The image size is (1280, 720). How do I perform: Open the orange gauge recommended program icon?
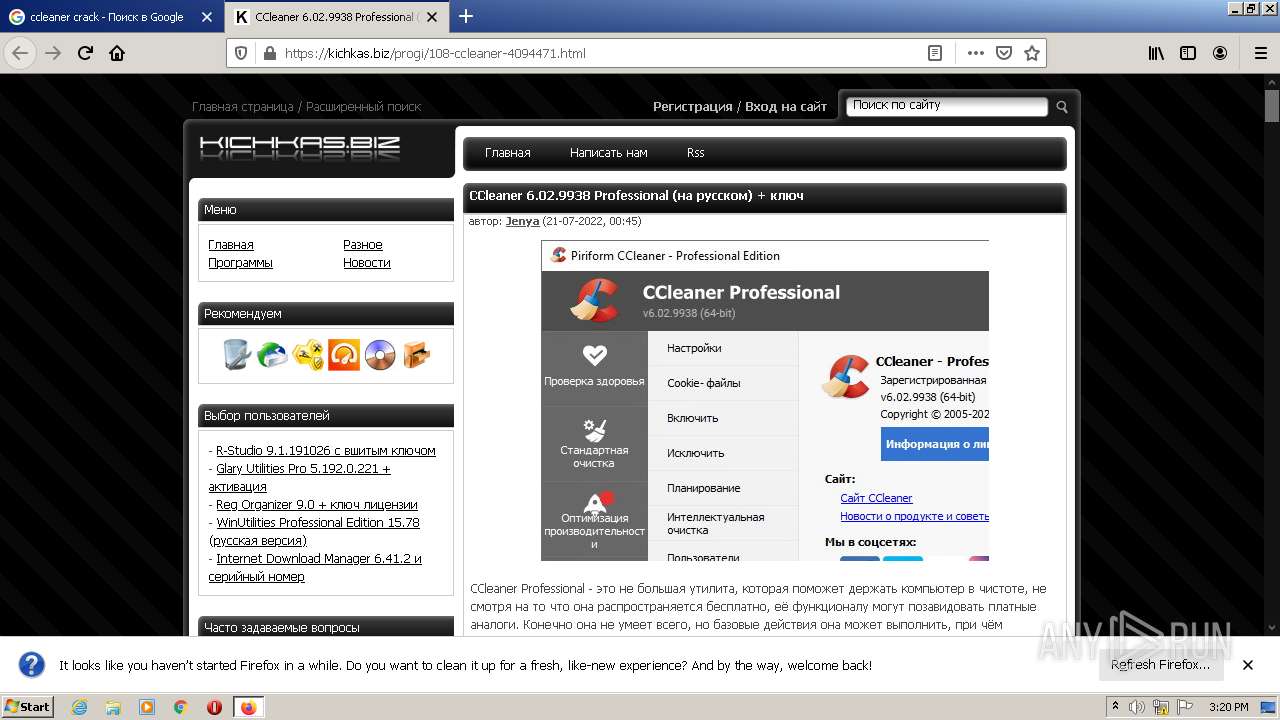tap(344, 354)
